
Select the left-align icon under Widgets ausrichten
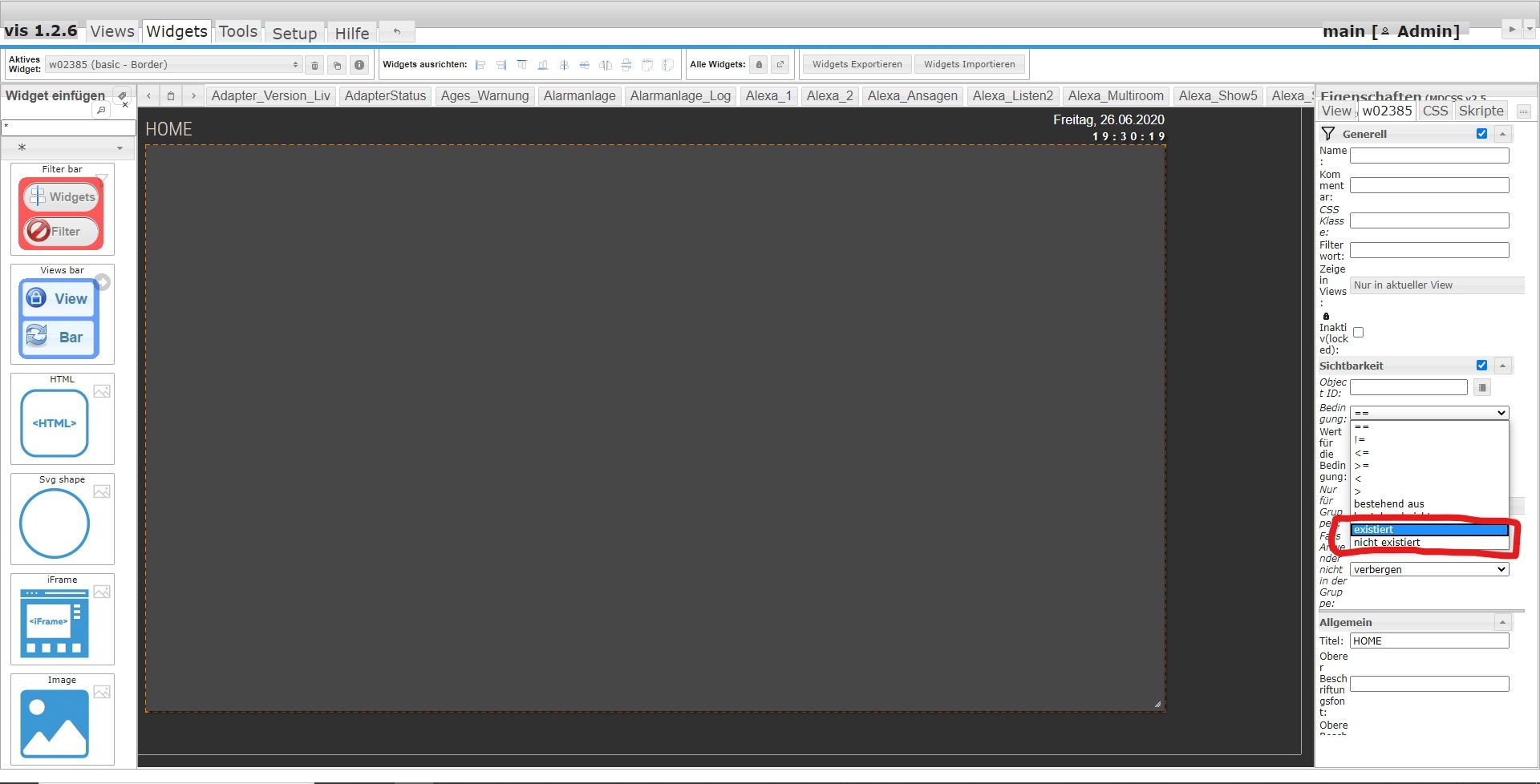pos(480,65)
